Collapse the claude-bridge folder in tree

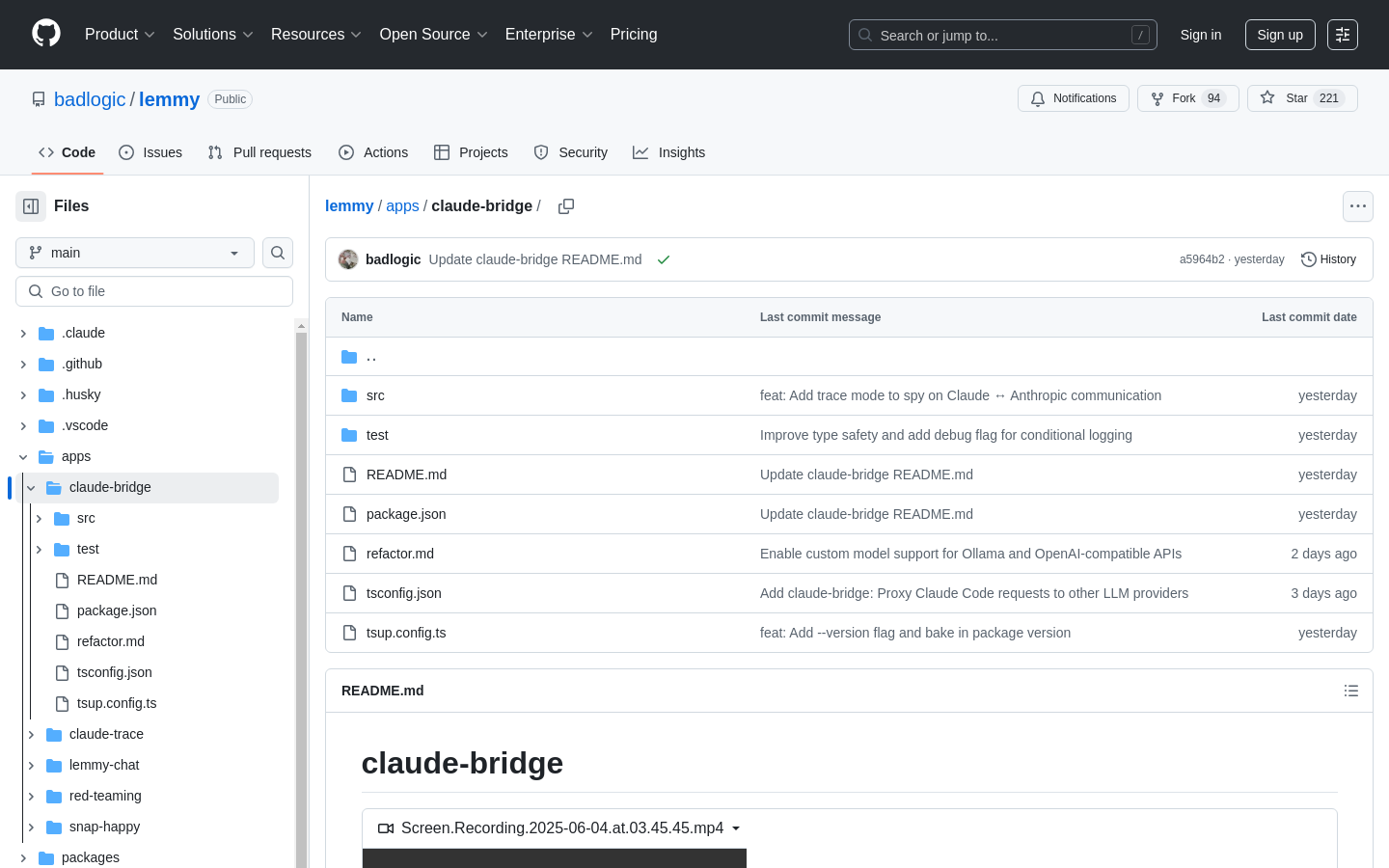pos(31,487)
